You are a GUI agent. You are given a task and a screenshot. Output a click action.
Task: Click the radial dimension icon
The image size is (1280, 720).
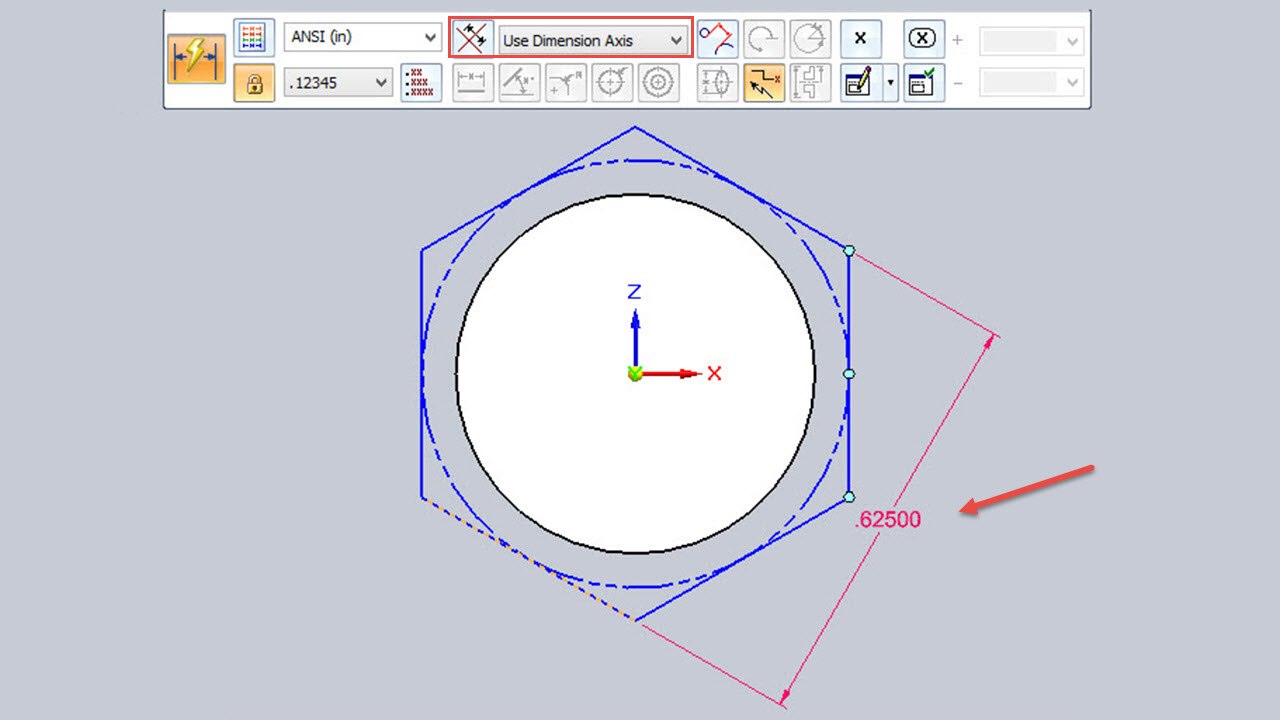(x=566, y=83)
